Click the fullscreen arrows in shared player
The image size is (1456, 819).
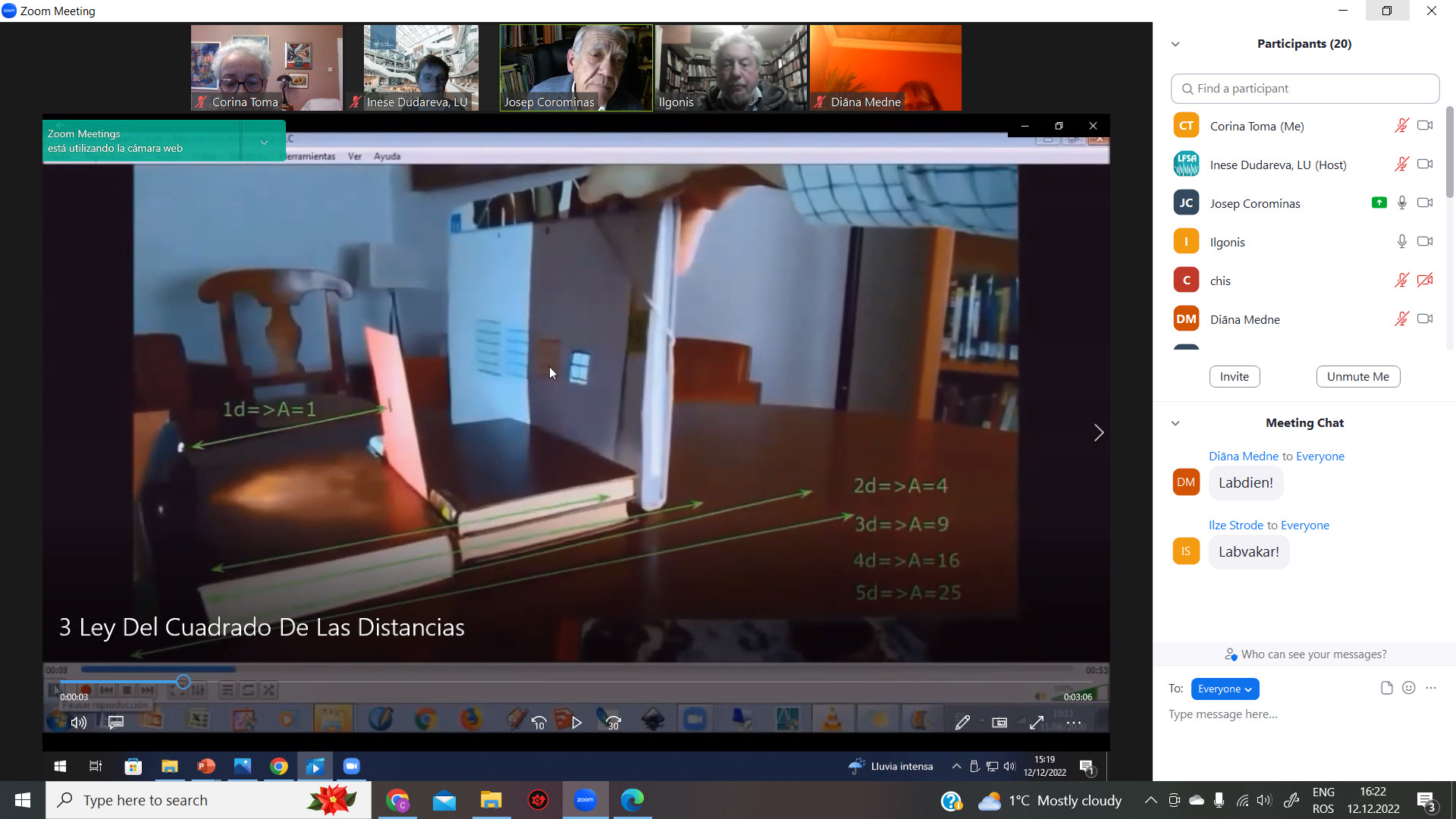[x=1037, y=723]
